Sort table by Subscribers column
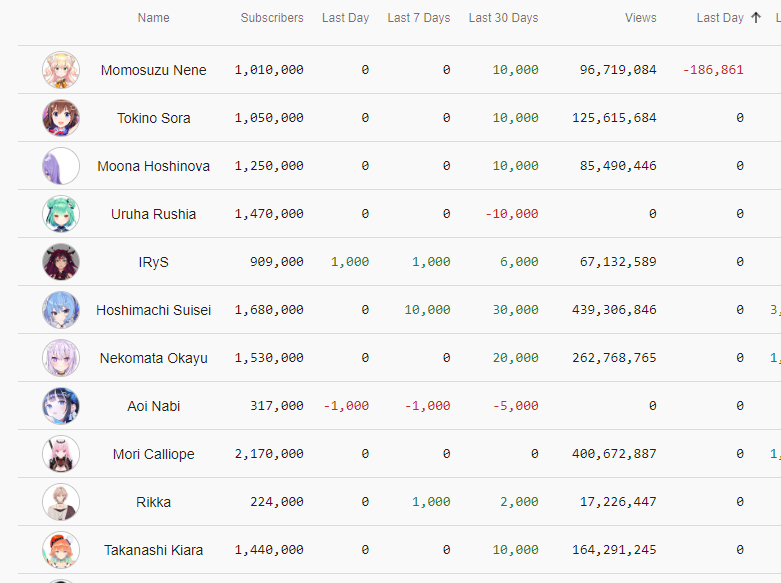This screenshot has height=583, width=781. (272, 18)
